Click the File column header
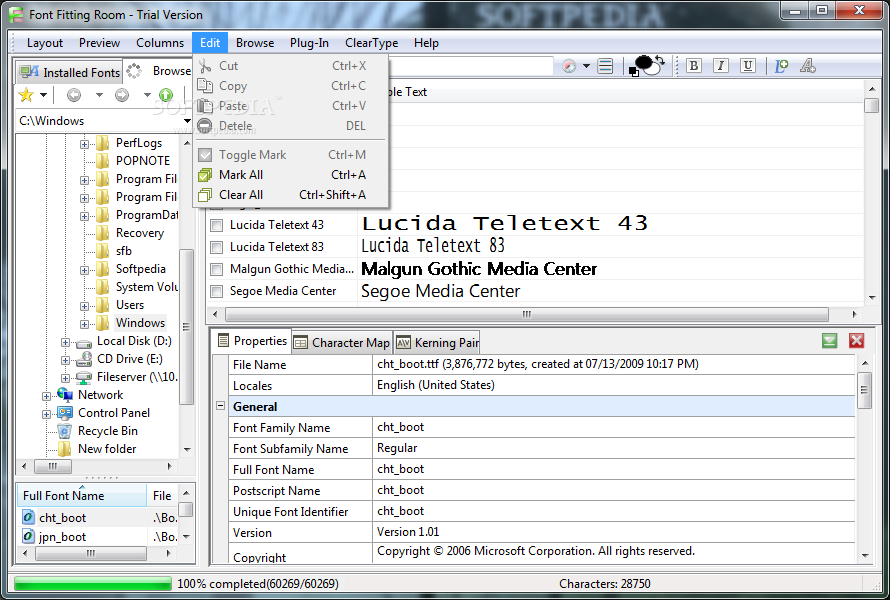This screenshot has height=600, width=890. pos(163,496)
